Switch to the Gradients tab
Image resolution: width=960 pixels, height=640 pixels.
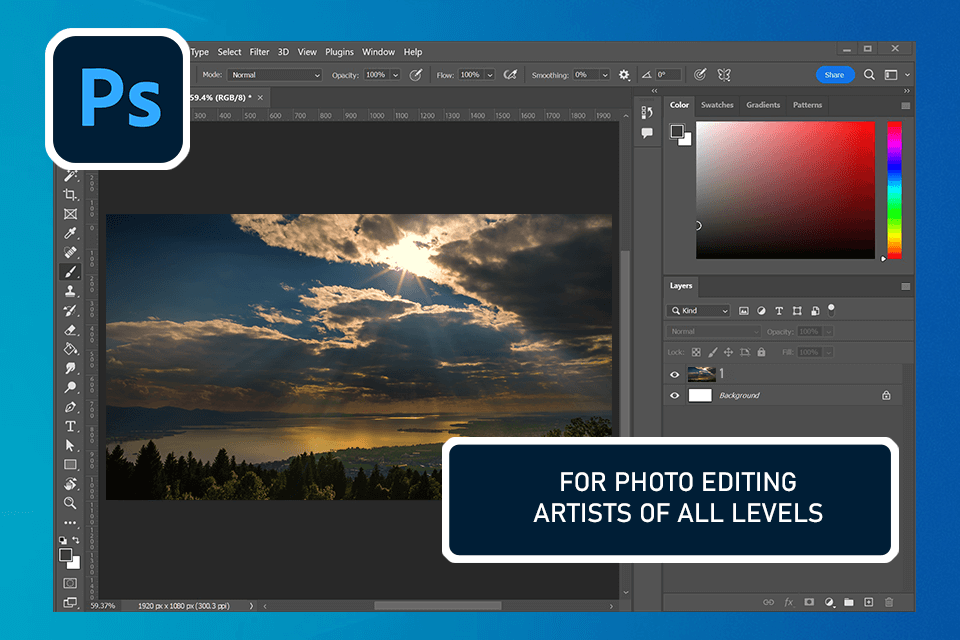763,105
